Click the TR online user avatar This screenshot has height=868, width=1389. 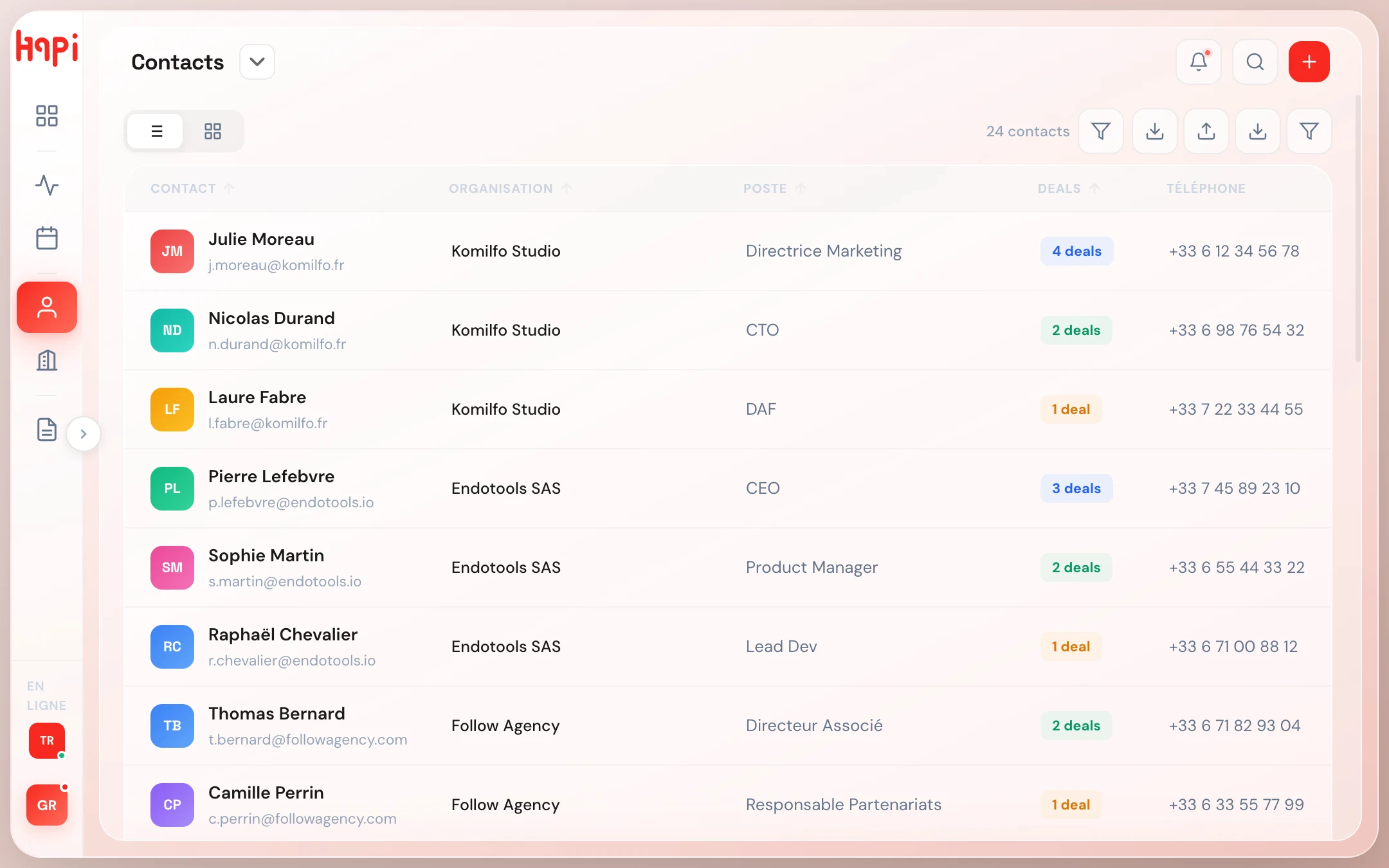tap(47, 741)
